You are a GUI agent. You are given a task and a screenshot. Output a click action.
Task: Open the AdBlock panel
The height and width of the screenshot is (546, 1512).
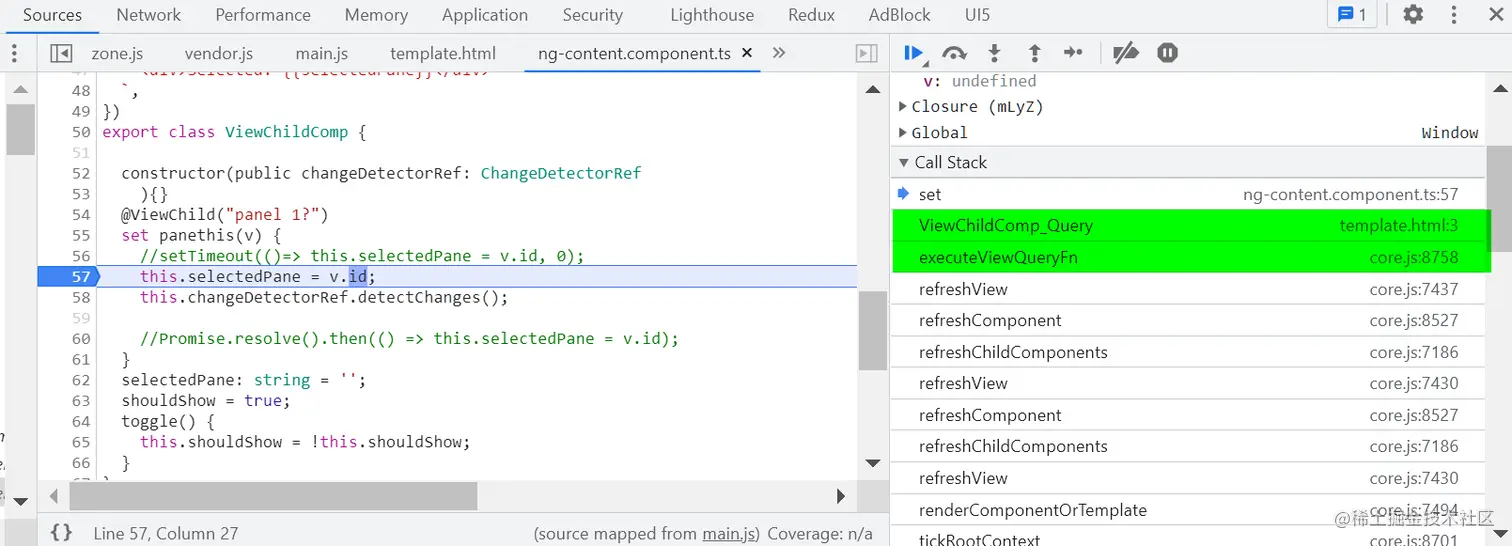coord(899,15)
